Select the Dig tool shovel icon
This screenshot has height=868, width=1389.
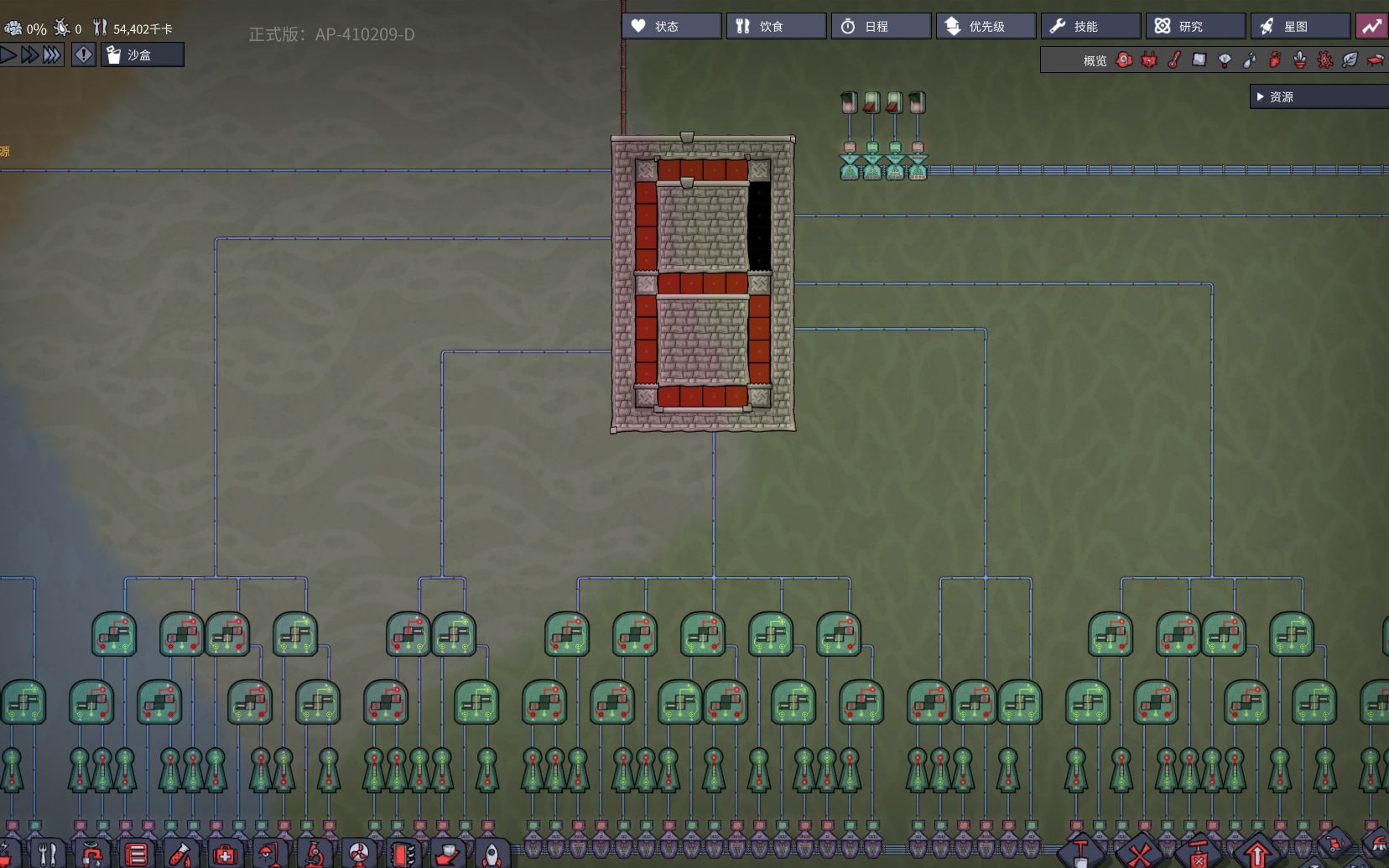[1080, 854]
